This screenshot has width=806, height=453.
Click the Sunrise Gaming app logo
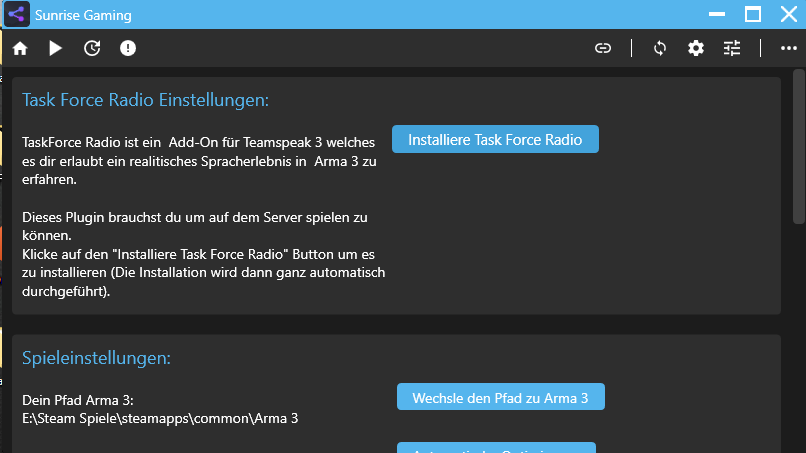18,15
